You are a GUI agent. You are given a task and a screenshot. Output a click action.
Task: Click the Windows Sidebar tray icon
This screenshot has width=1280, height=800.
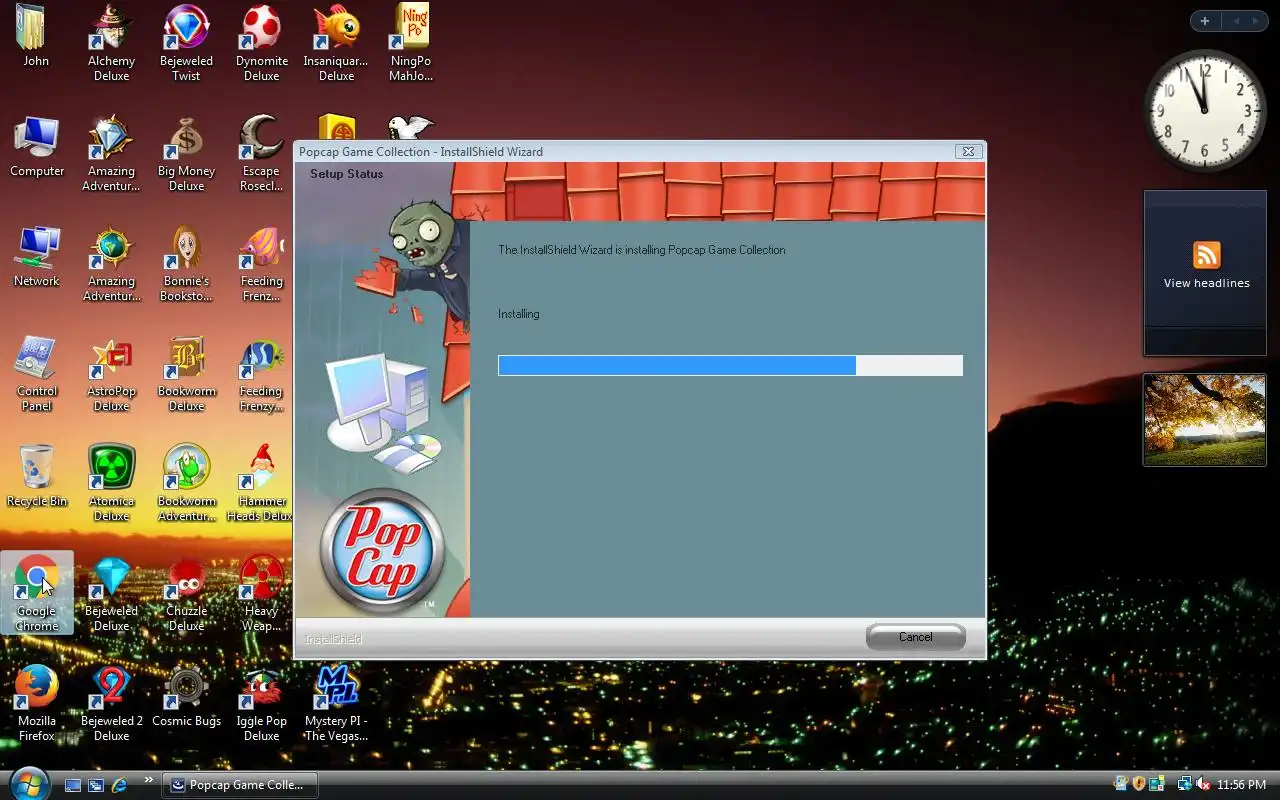tap(1157, 784)
